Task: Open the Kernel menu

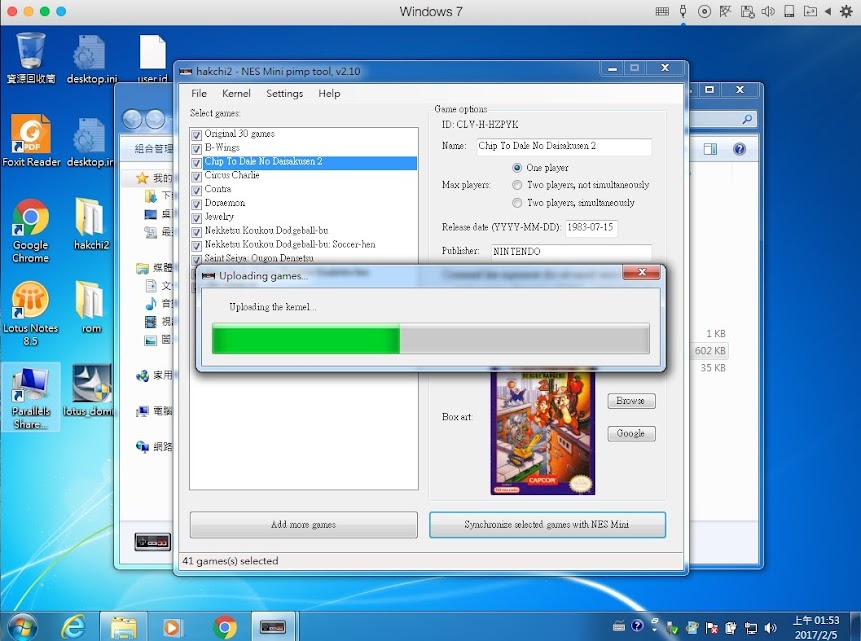Action: [236, 93]
